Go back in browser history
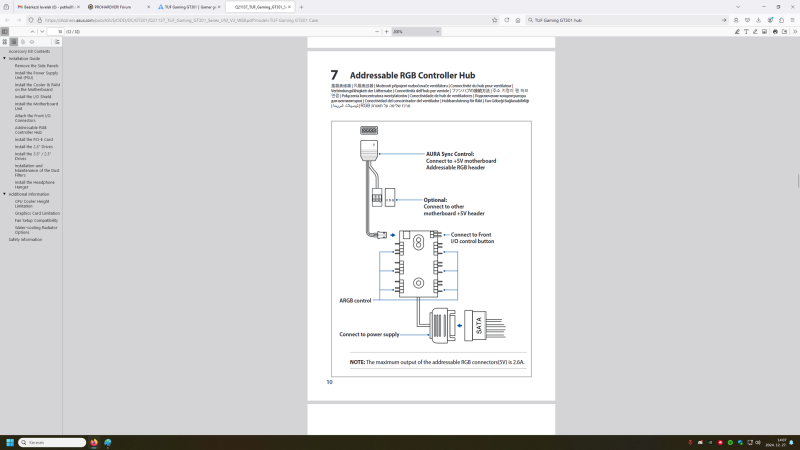Screen dimensions: 800x450 pyautogui.click(x=7, y=20)
